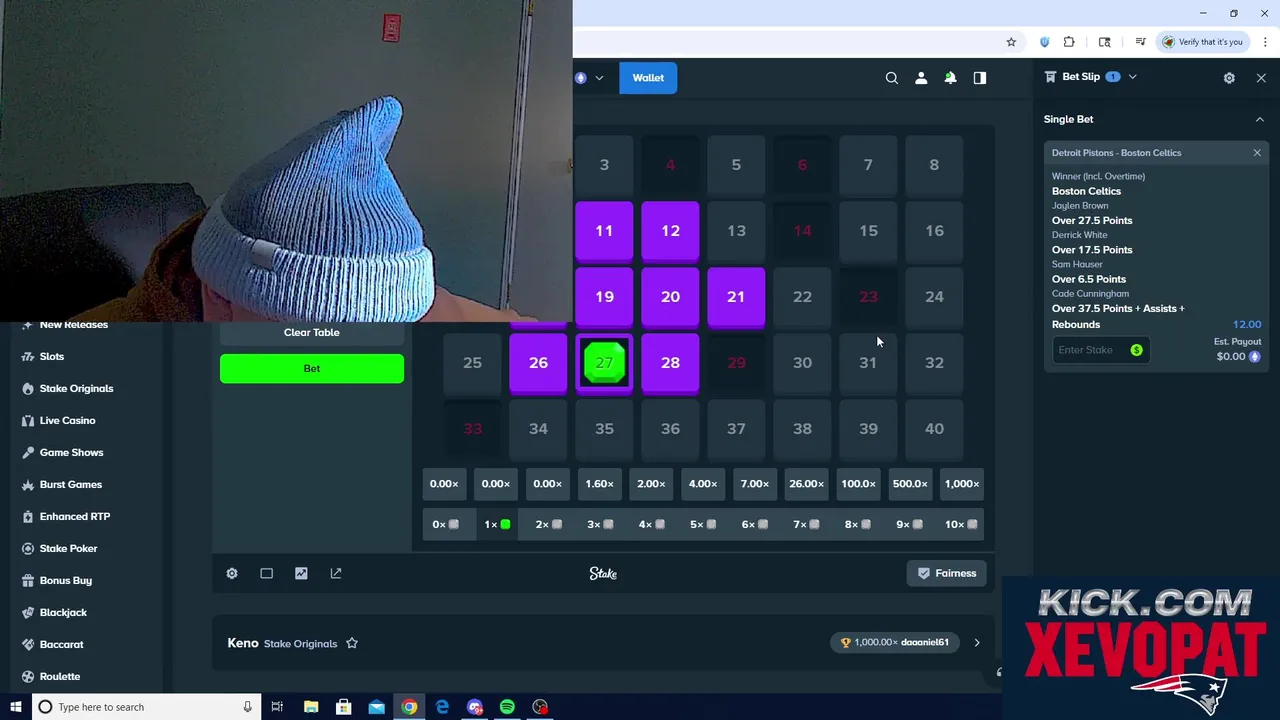Open Chrome's three-dot menu

[1265, 42]
